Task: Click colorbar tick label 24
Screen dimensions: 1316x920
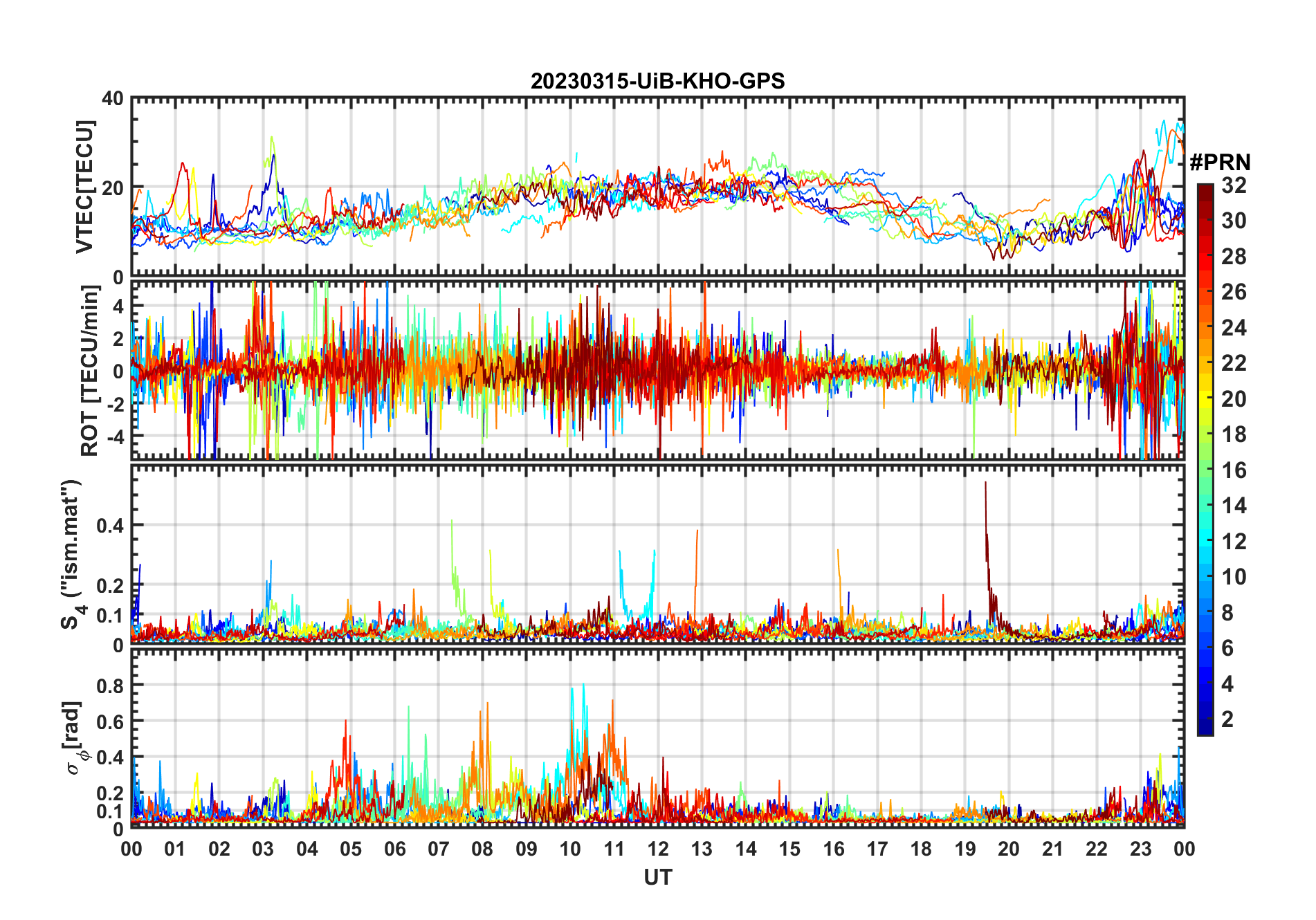Action: coord(1234,328)
